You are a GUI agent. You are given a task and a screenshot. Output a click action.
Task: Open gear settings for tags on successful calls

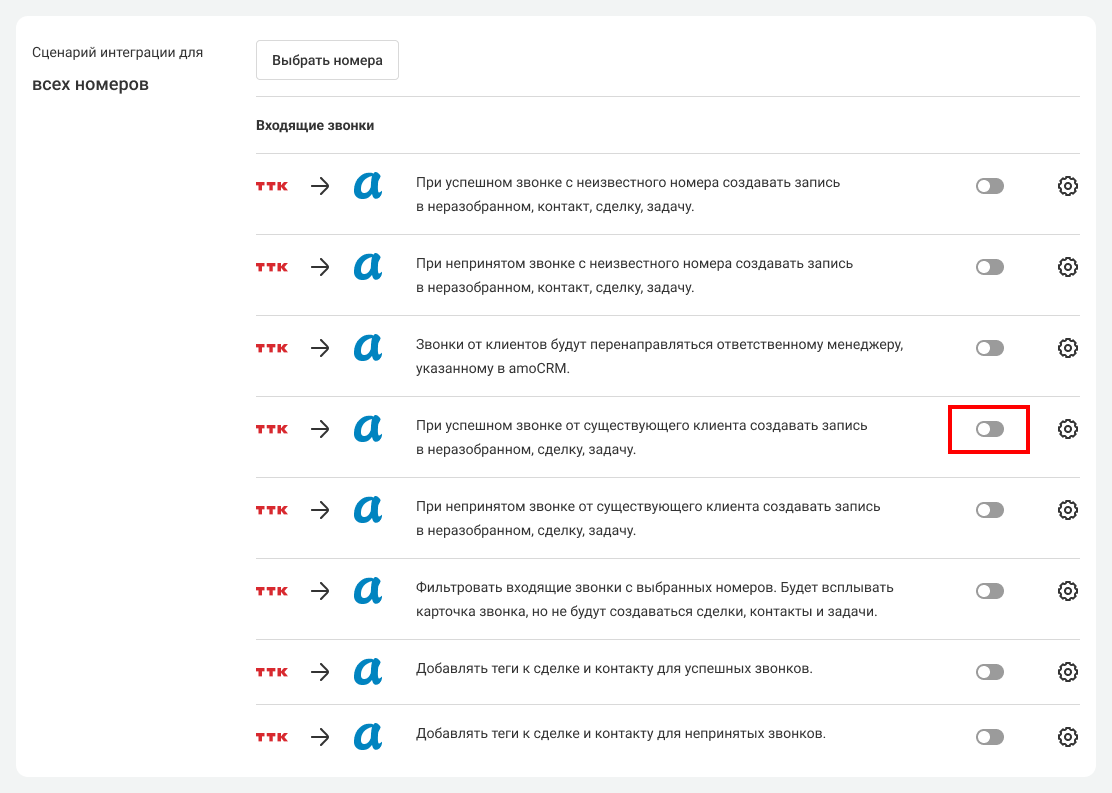coord(1067,672)
